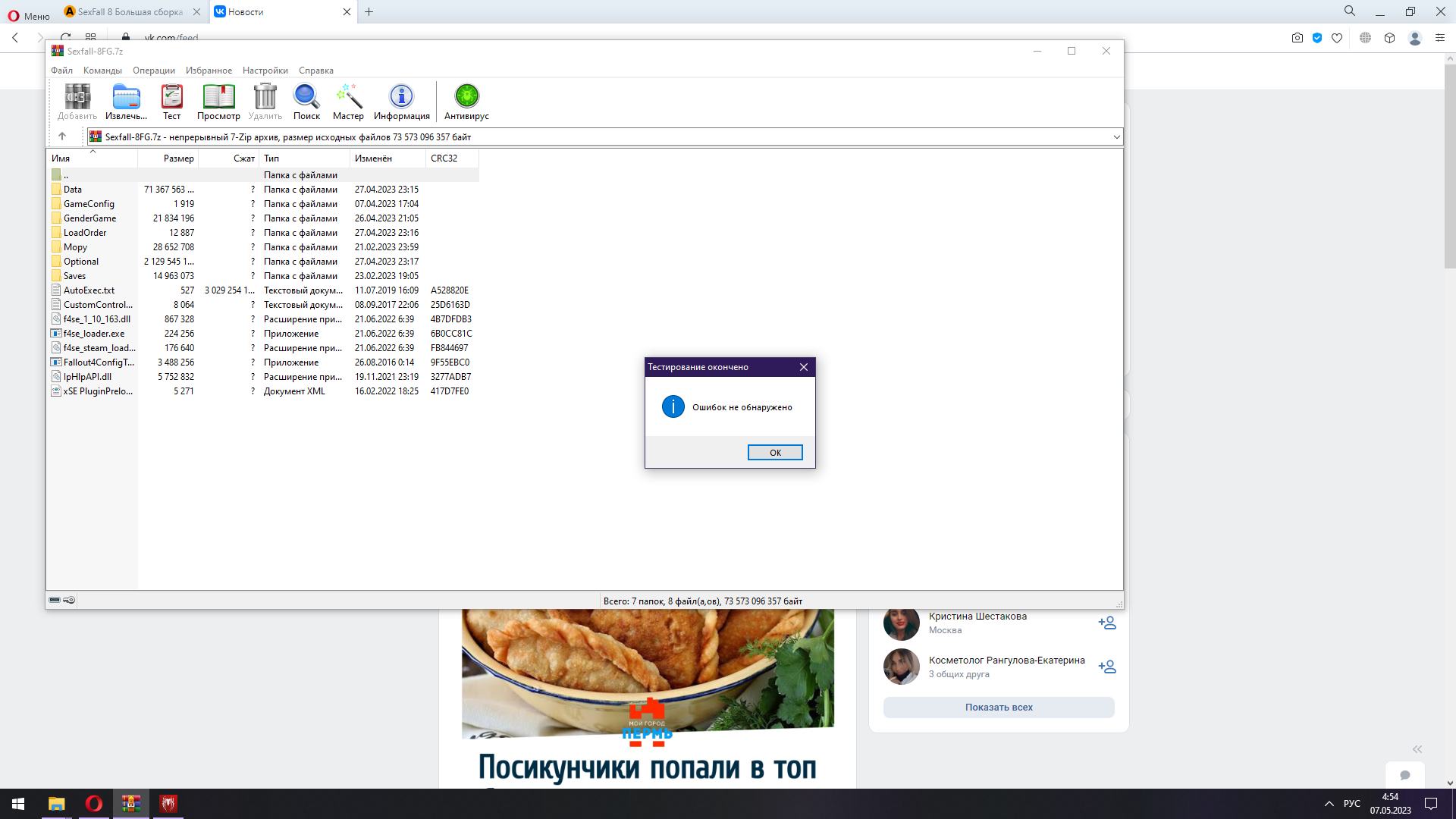
Task: Click the Find (Поиск) magnifier icon
Action: point(306,102)
